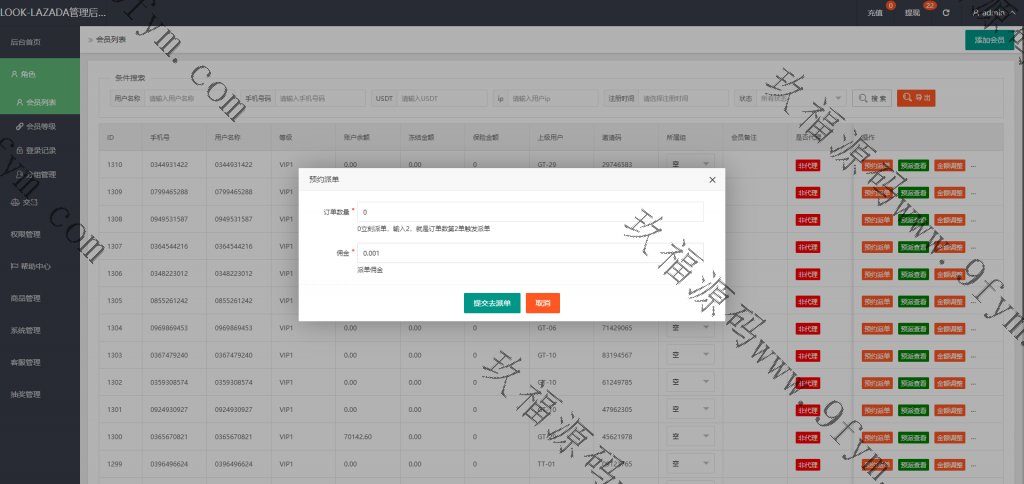Open 抽奖管理 sidebar menu
Viewport: 1024px width, 484px height.
[x=26, y=394]
